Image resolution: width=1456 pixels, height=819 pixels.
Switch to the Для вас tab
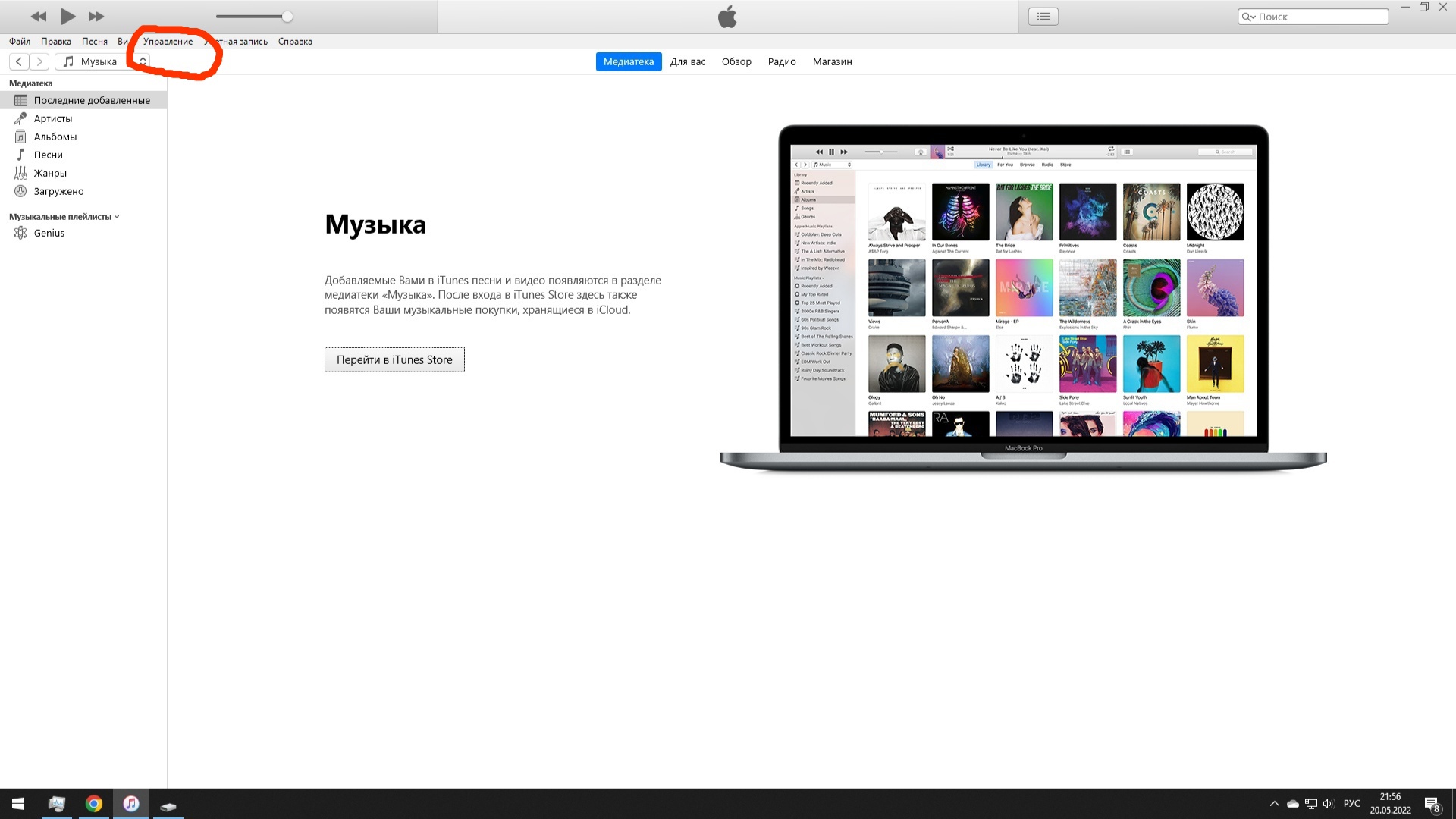(x=688, y=61)
